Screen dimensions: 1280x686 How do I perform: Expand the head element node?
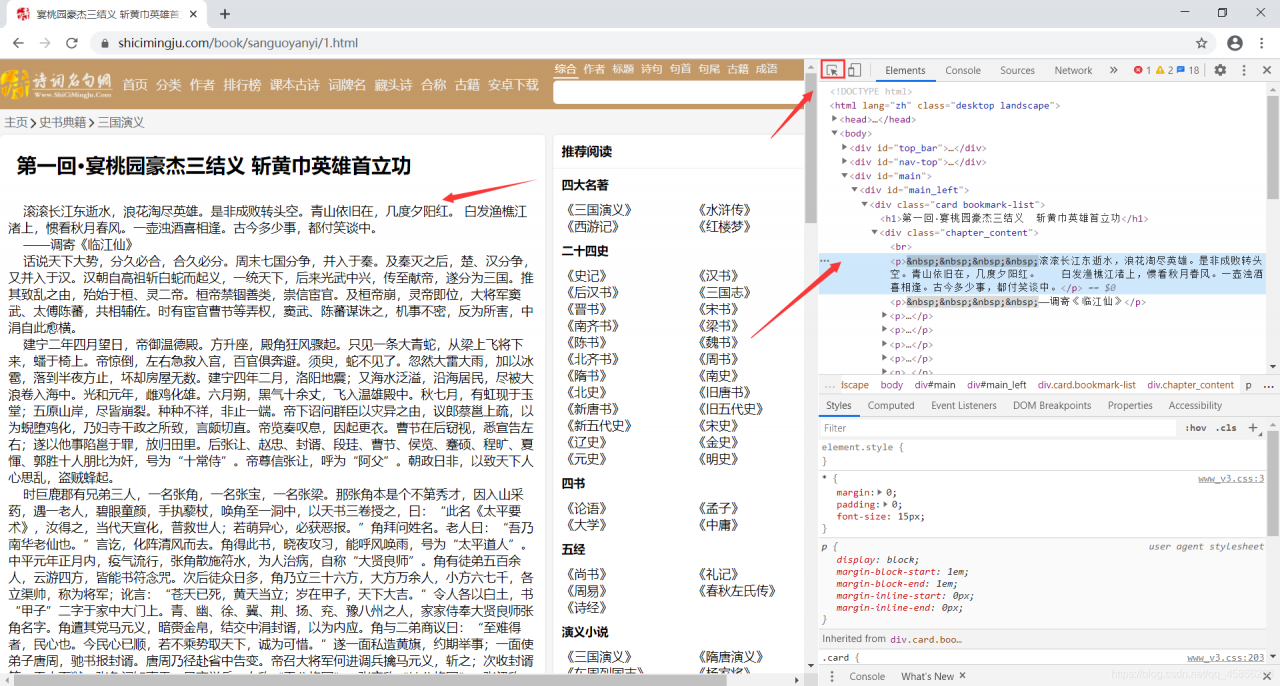(835, 120)
